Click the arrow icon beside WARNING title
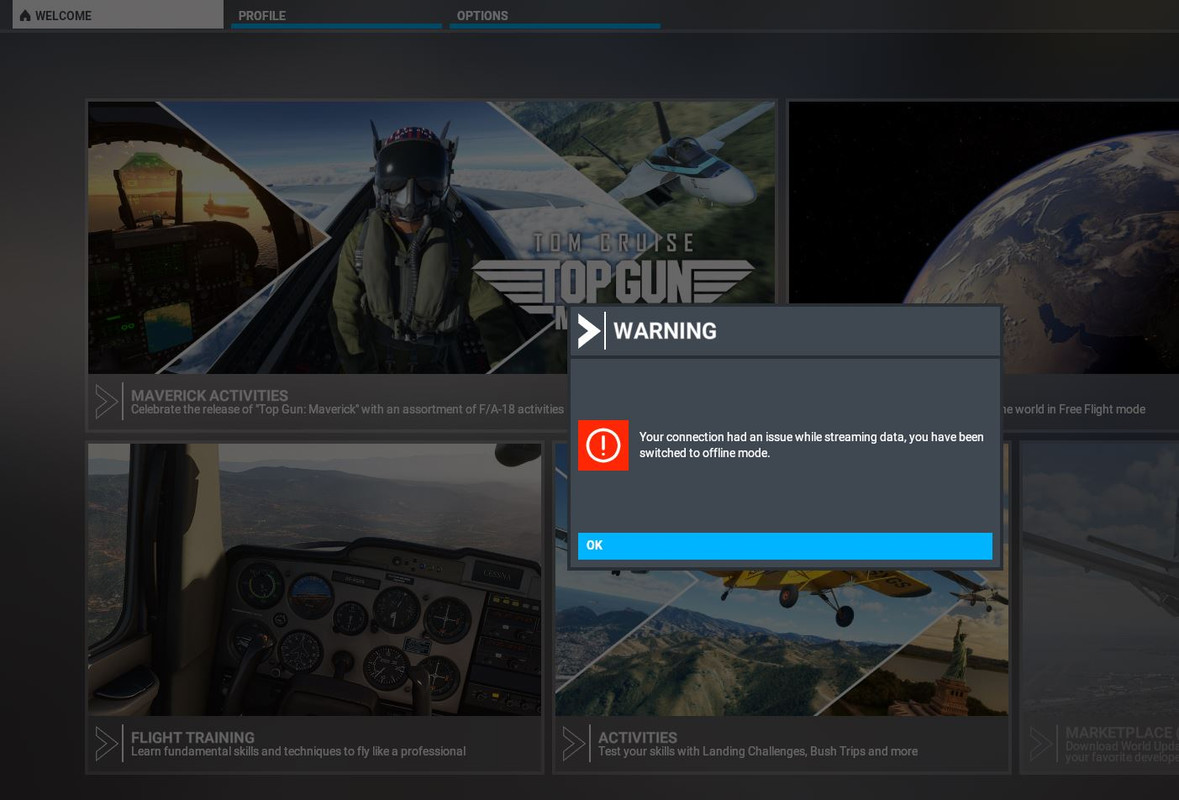The image size is (1179, 800). tap(589, 331)
